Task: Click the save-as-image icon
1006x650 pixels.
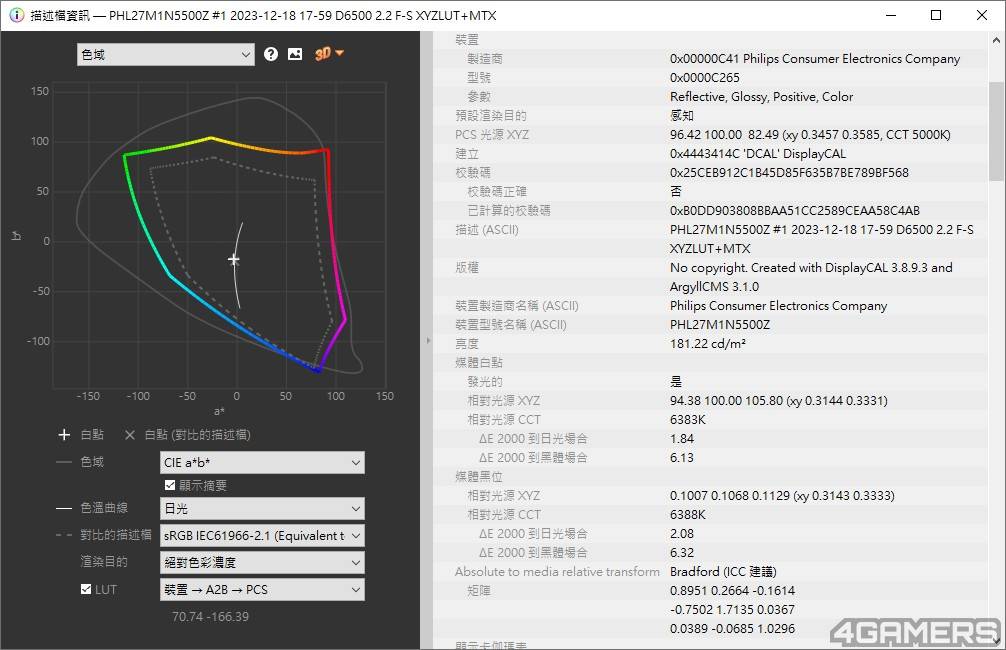Action: pyautogui.click(x=295, y=54)
